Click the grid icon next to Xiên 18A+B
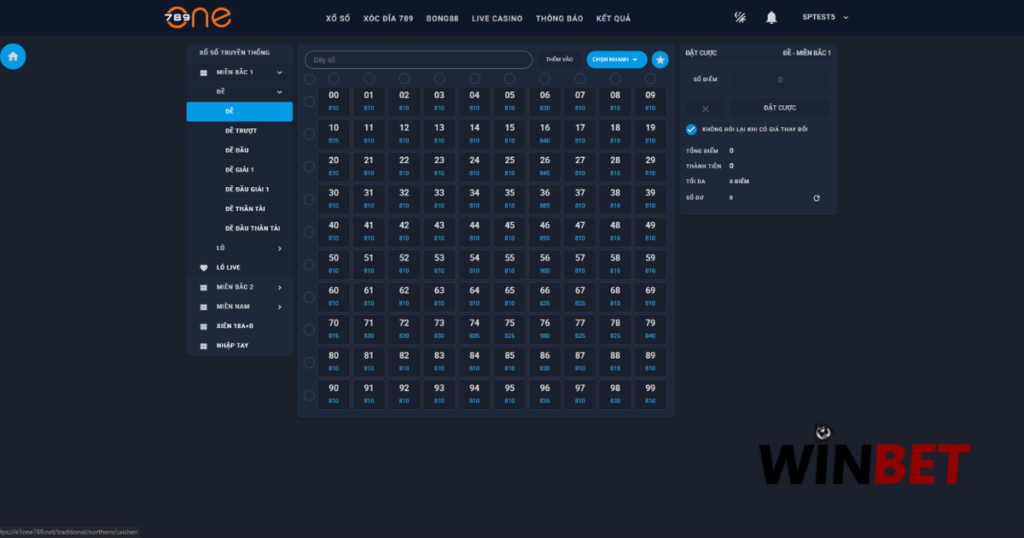1024x538 pixels. coord(203,326)
